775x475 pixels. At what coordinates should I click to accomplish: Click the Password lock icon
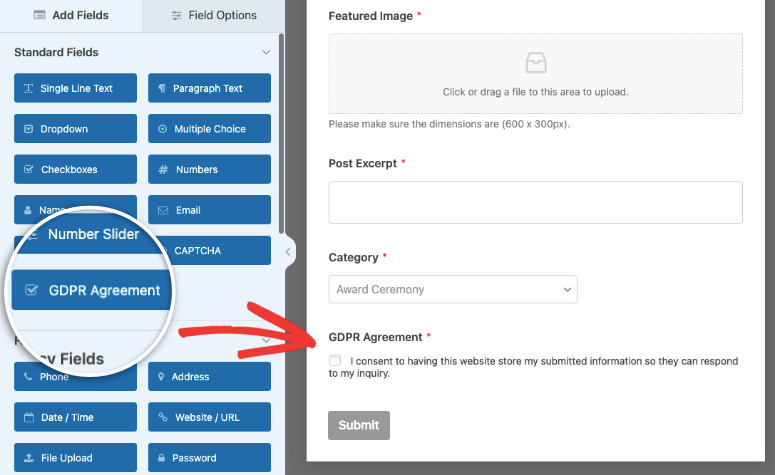[x=161, y=458]
